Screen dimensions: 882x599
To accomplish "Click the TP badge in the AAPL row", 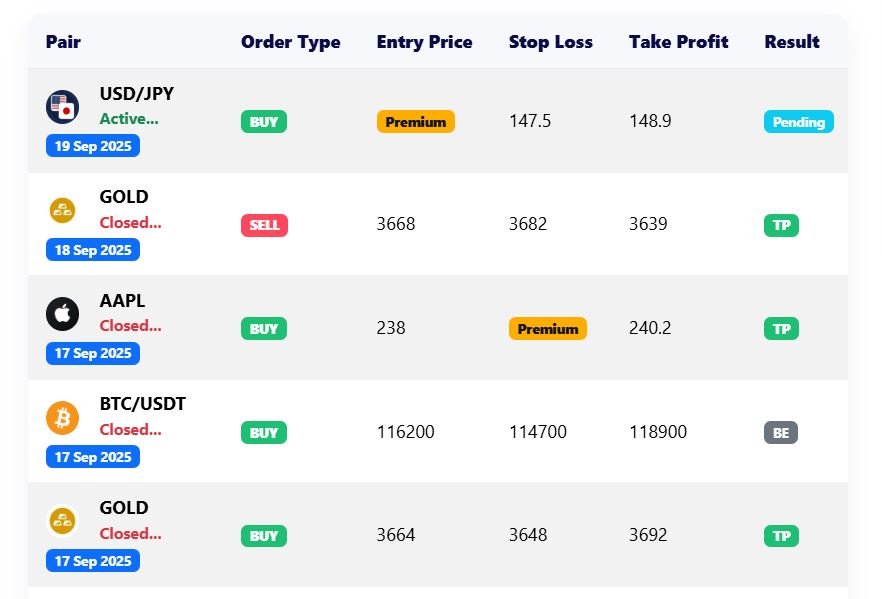I will (781, 329).
